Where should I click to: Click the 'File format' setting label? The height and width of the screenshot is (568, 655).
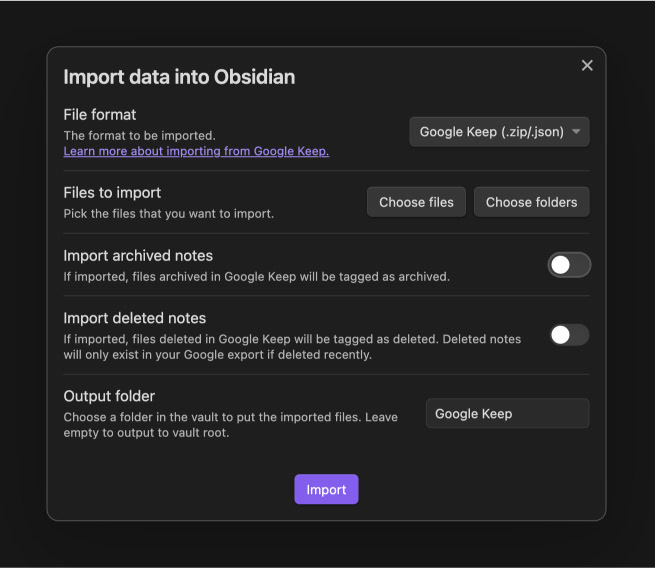tap(100, 115)
